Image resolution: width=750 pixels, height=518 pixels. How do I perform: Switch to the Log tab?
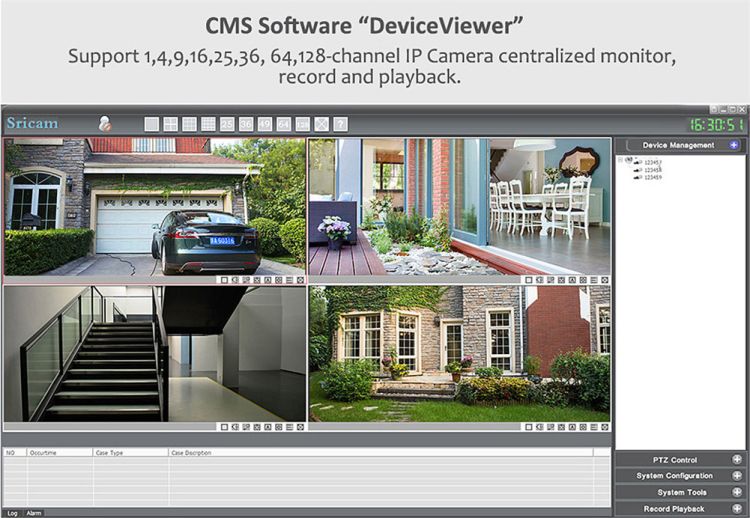click(12, 513)
